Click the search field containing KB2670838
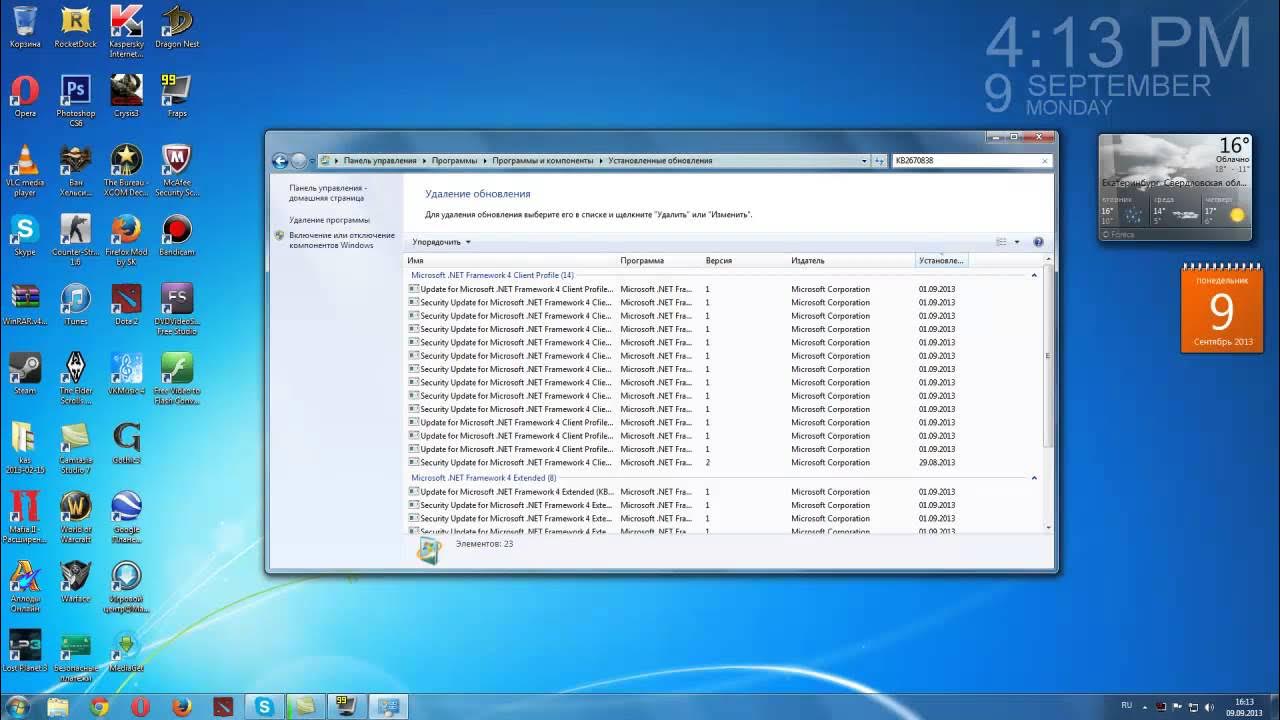 click(965, 160)
